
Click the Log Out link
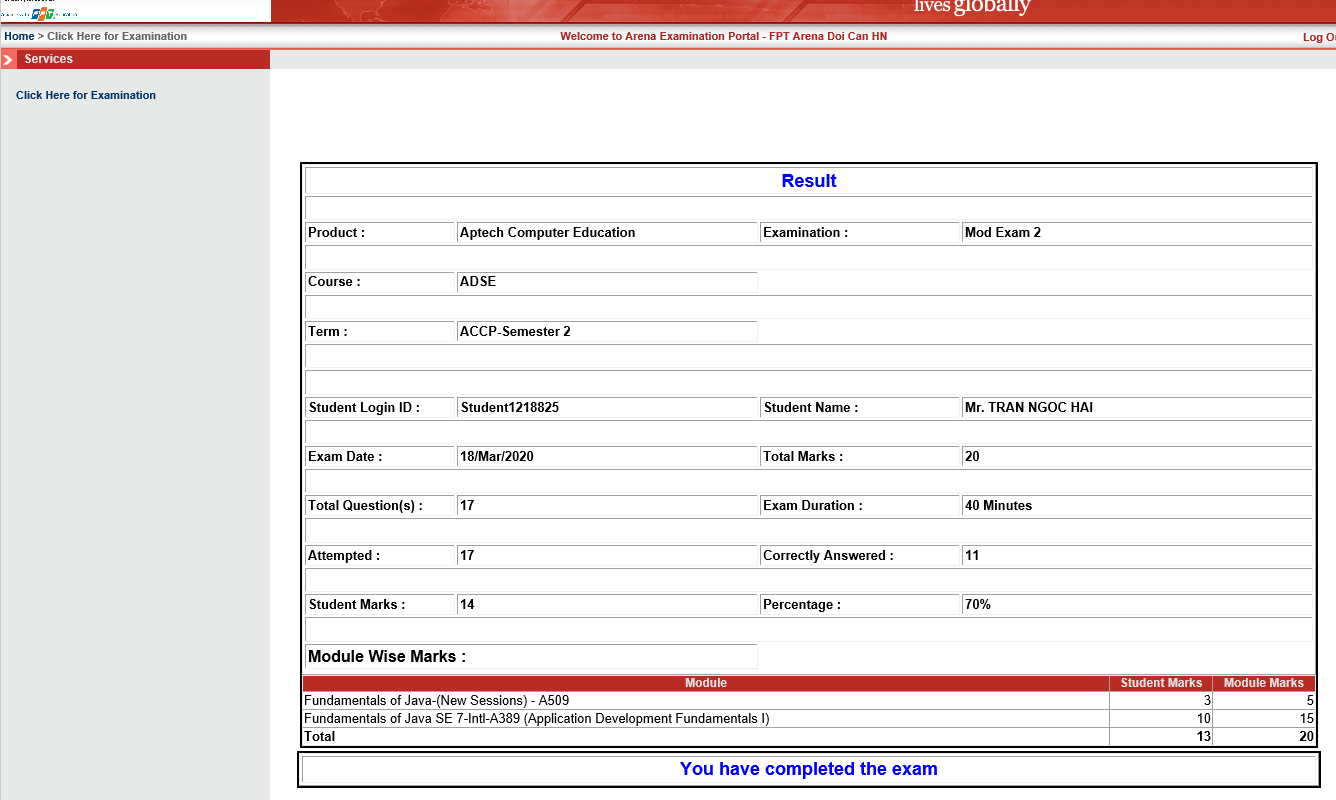tap(1319, 37)
